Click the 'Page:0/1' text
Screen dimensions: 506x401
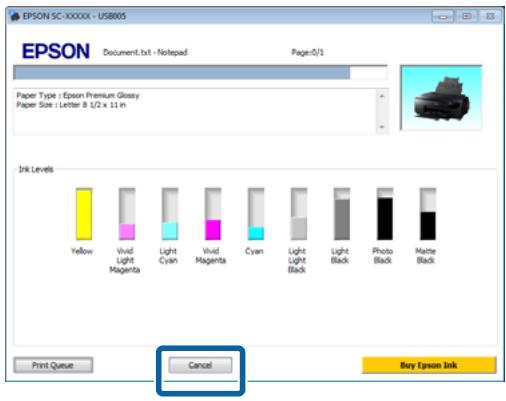308,52
